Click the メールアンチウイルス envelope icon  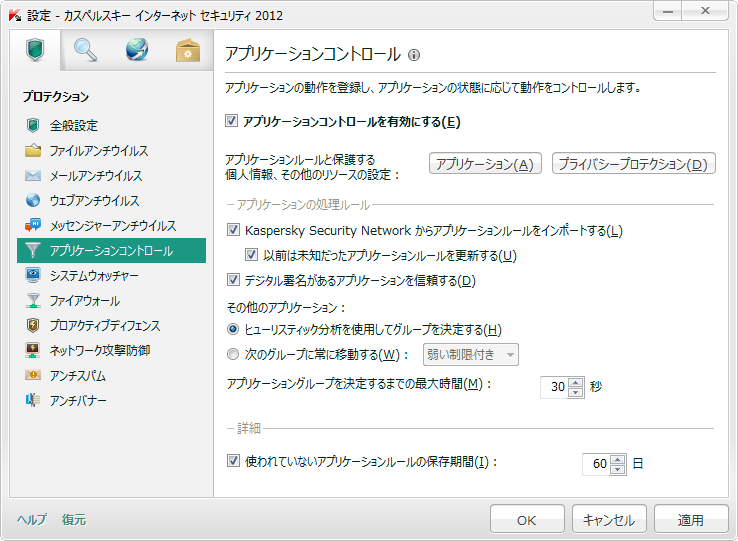(32, 176)
